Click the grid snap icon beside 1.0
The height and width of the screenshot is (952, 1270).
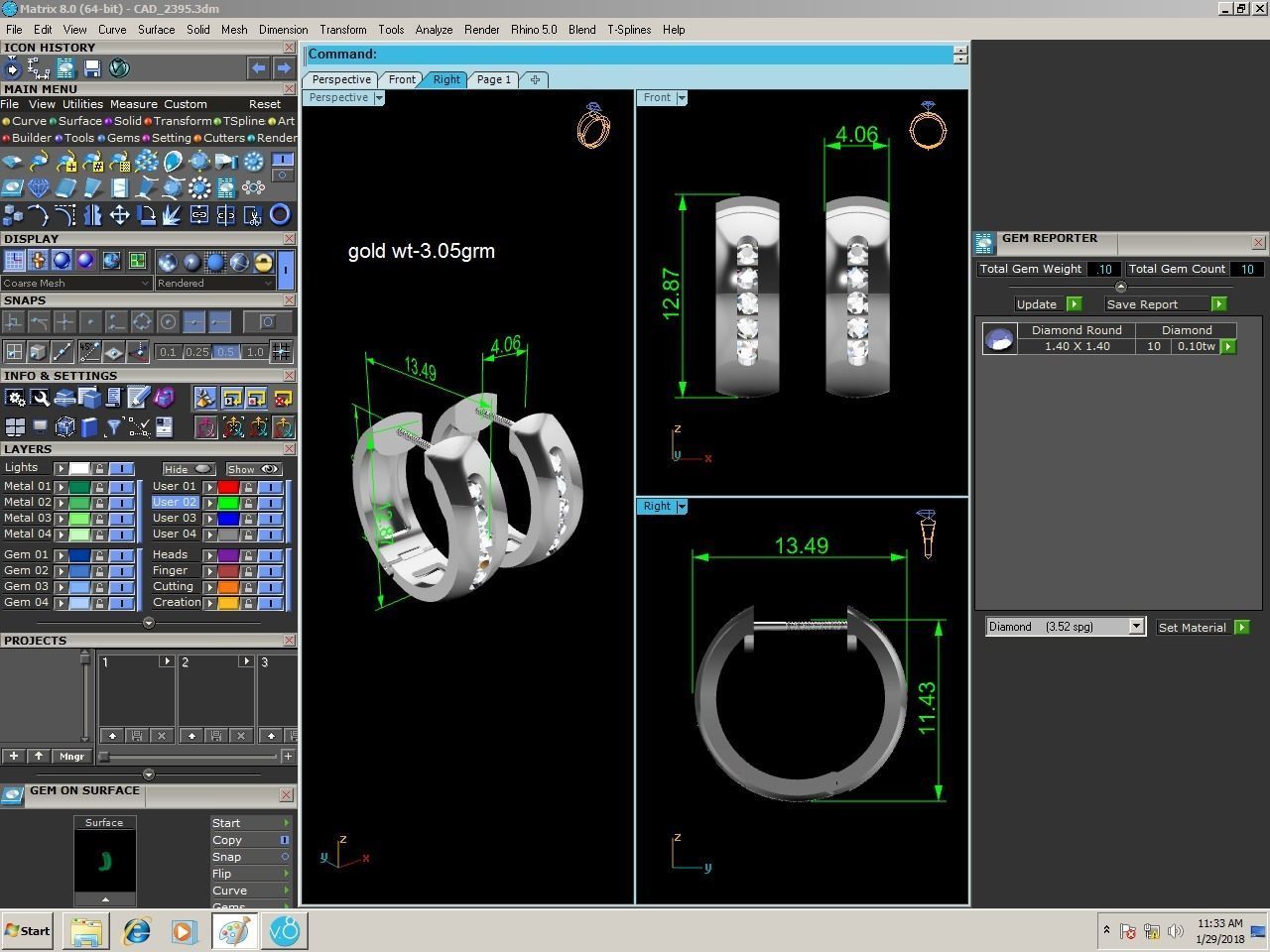(281, 351)
